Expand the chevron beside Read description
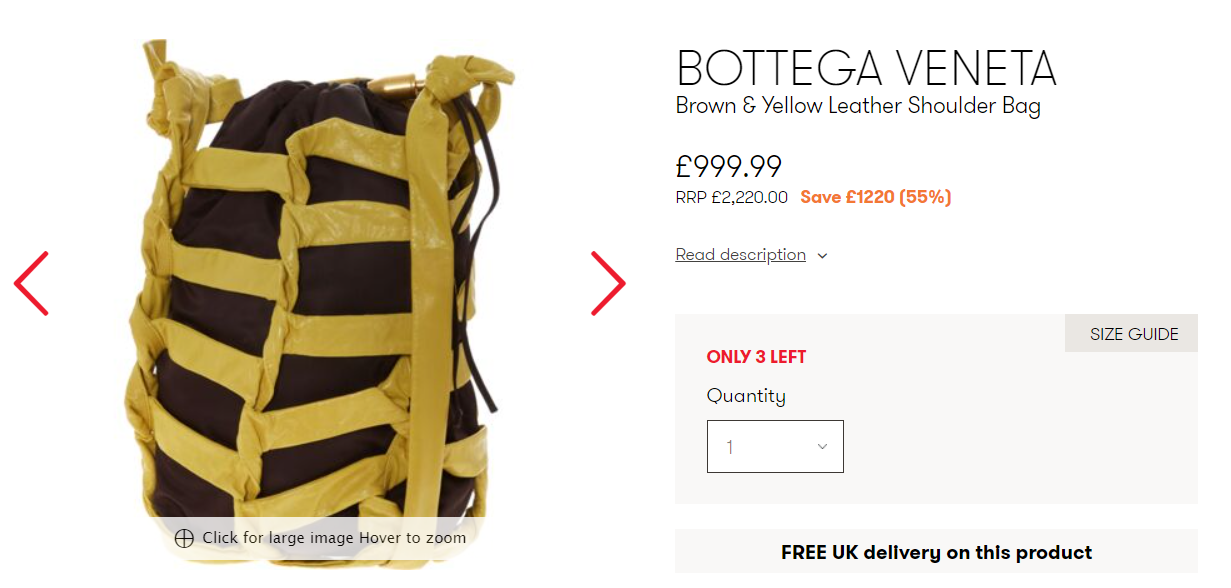Screen dimensions: 1231x588 822,256
